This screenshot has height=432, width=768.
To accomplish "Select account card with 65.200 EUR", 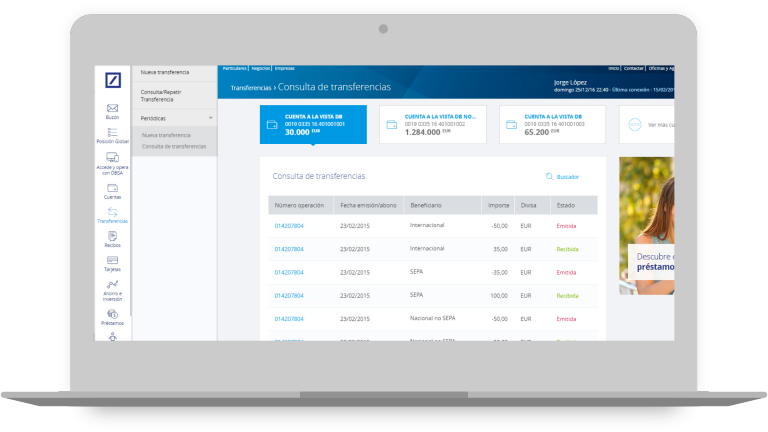I will click(x=557, y=123).
